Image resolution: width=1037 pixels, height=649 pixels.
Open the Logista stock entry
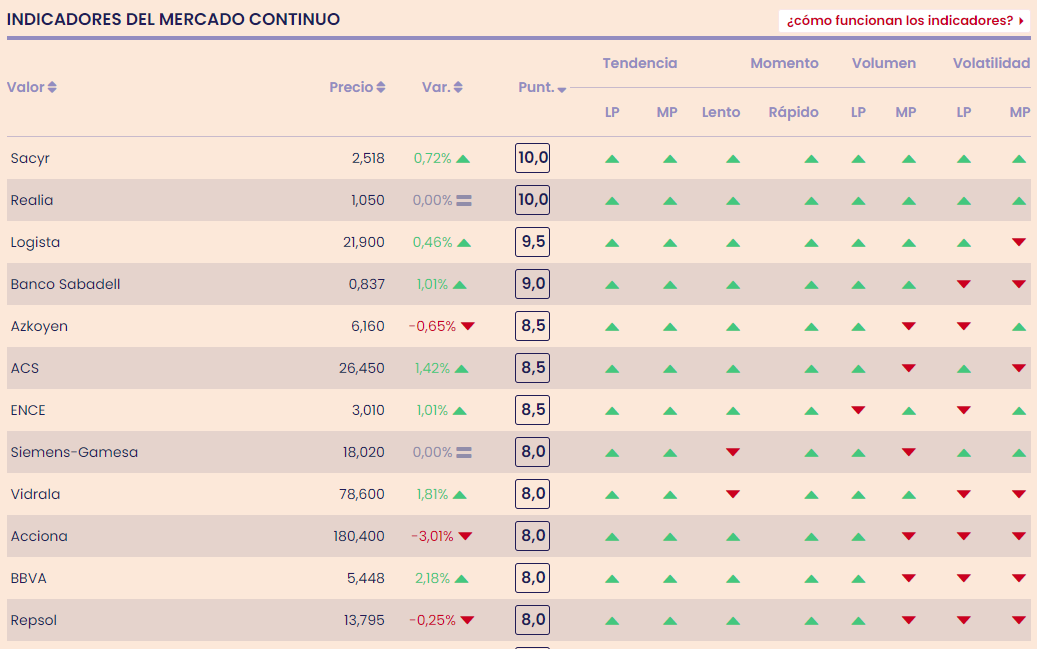pyautogui.click(x=35, y=242)
